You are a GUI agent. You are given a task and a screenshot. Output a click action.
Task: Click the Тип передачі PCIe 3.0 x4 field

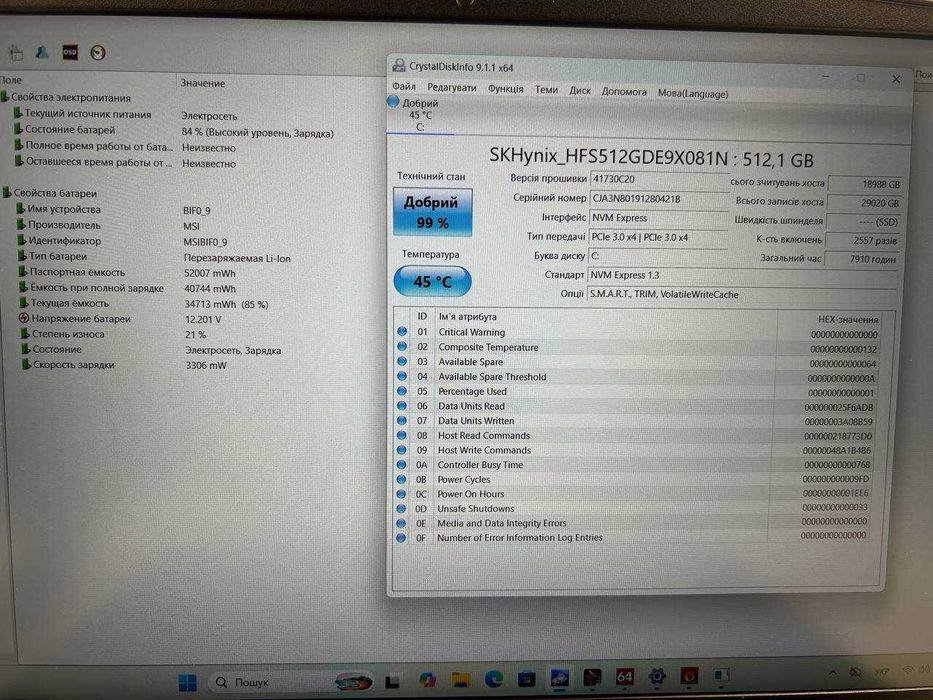pyautogui.click(x=658, y=237)
